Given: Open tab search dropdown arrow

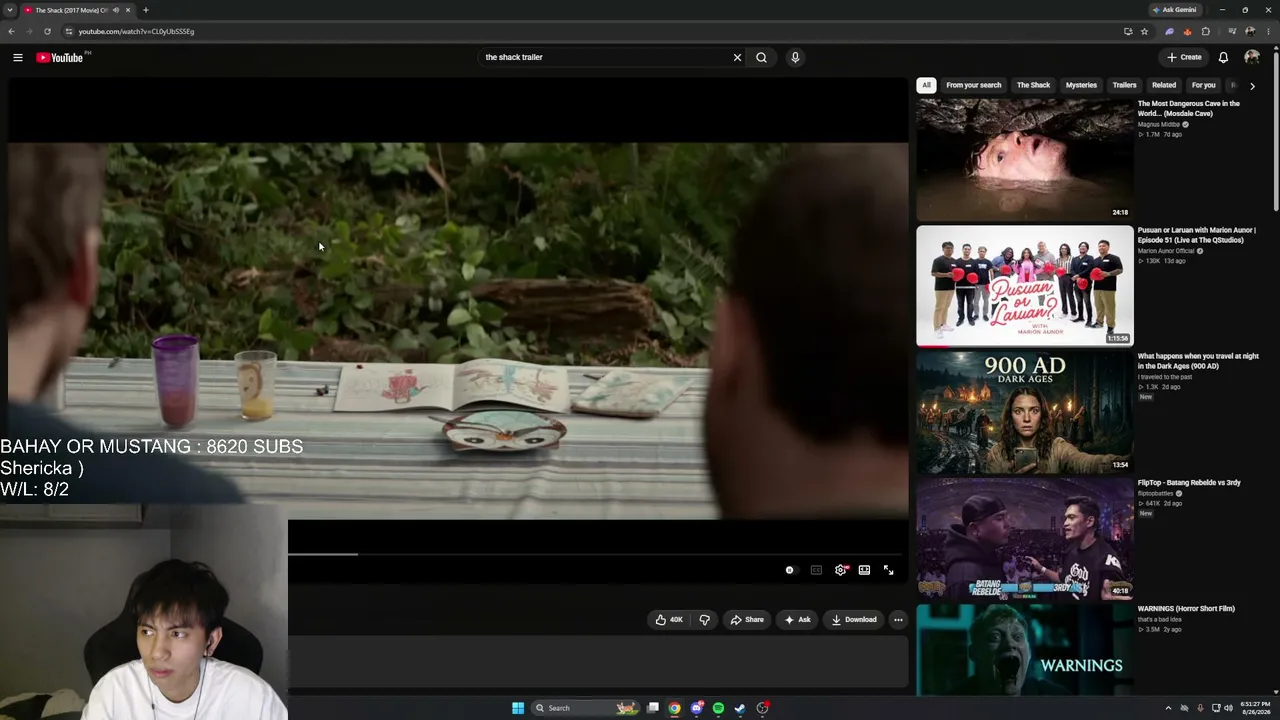Looking at the screenshot, I should pos(10,10).
